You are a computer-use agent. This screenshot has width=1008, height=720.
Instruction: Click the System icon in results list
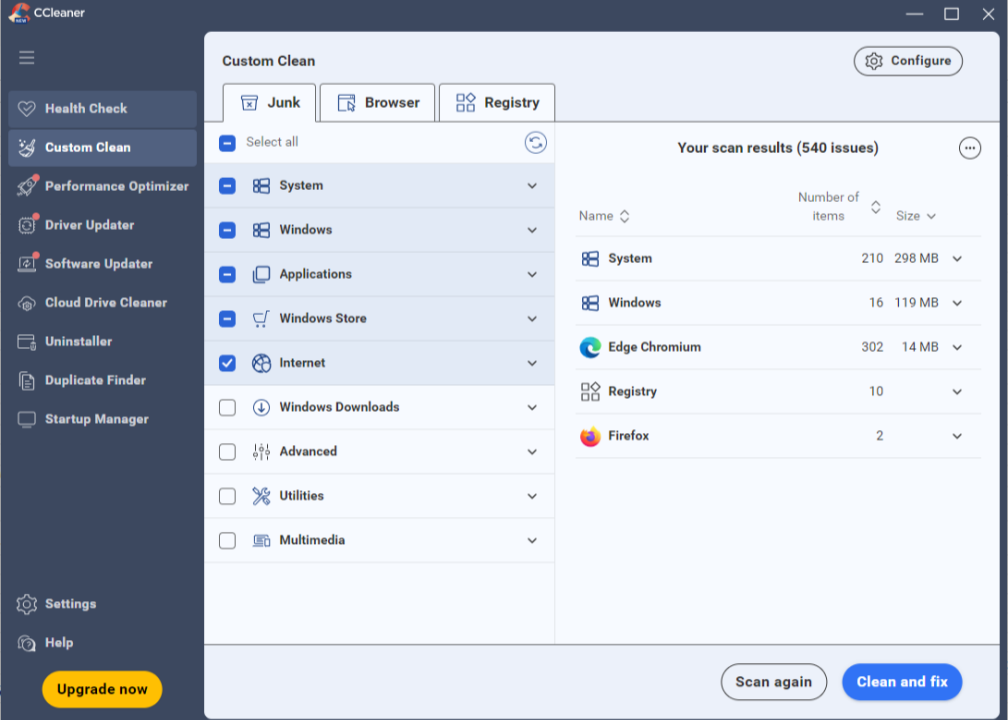pos(590,258)
